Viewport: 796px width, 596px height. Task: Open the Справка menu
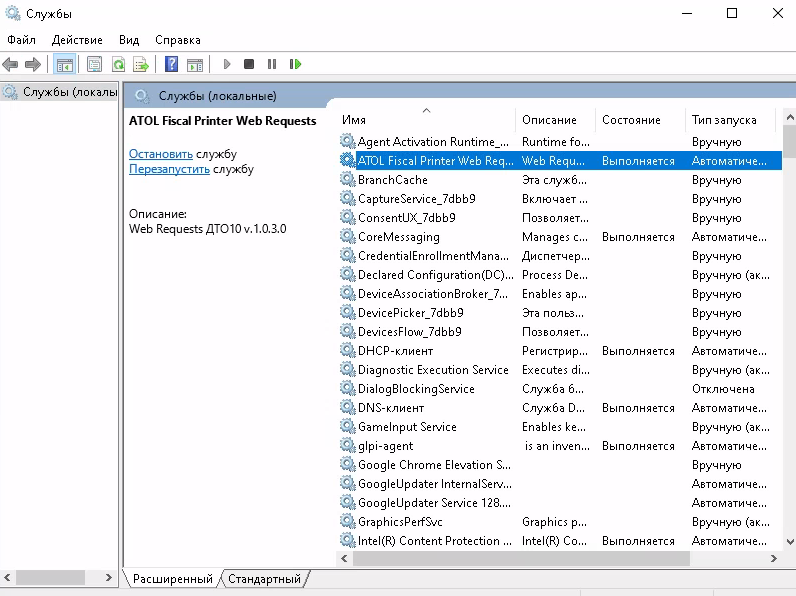tap(178, 40)
